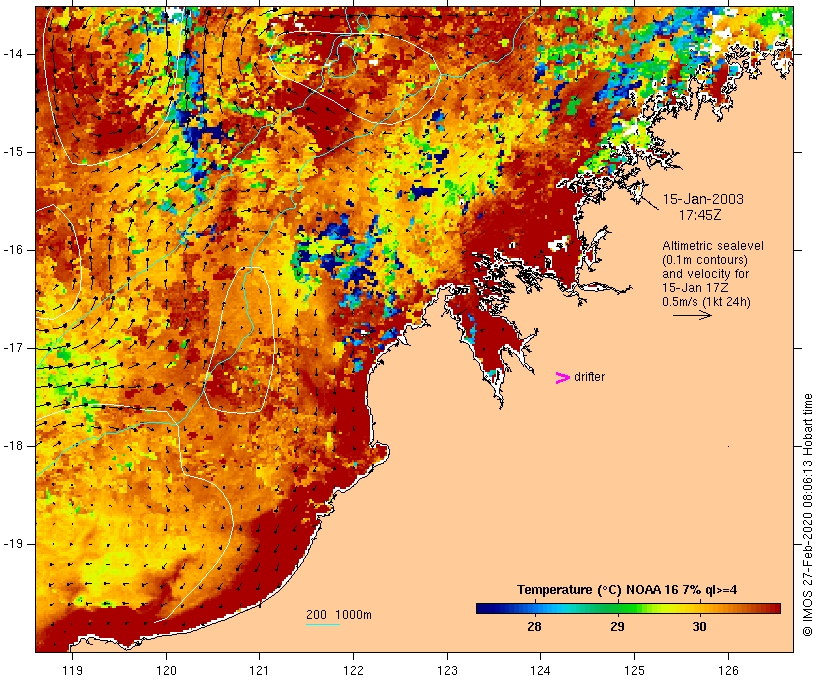
Task: Click the colorbar tick label '30'
Action: (699, 627)
